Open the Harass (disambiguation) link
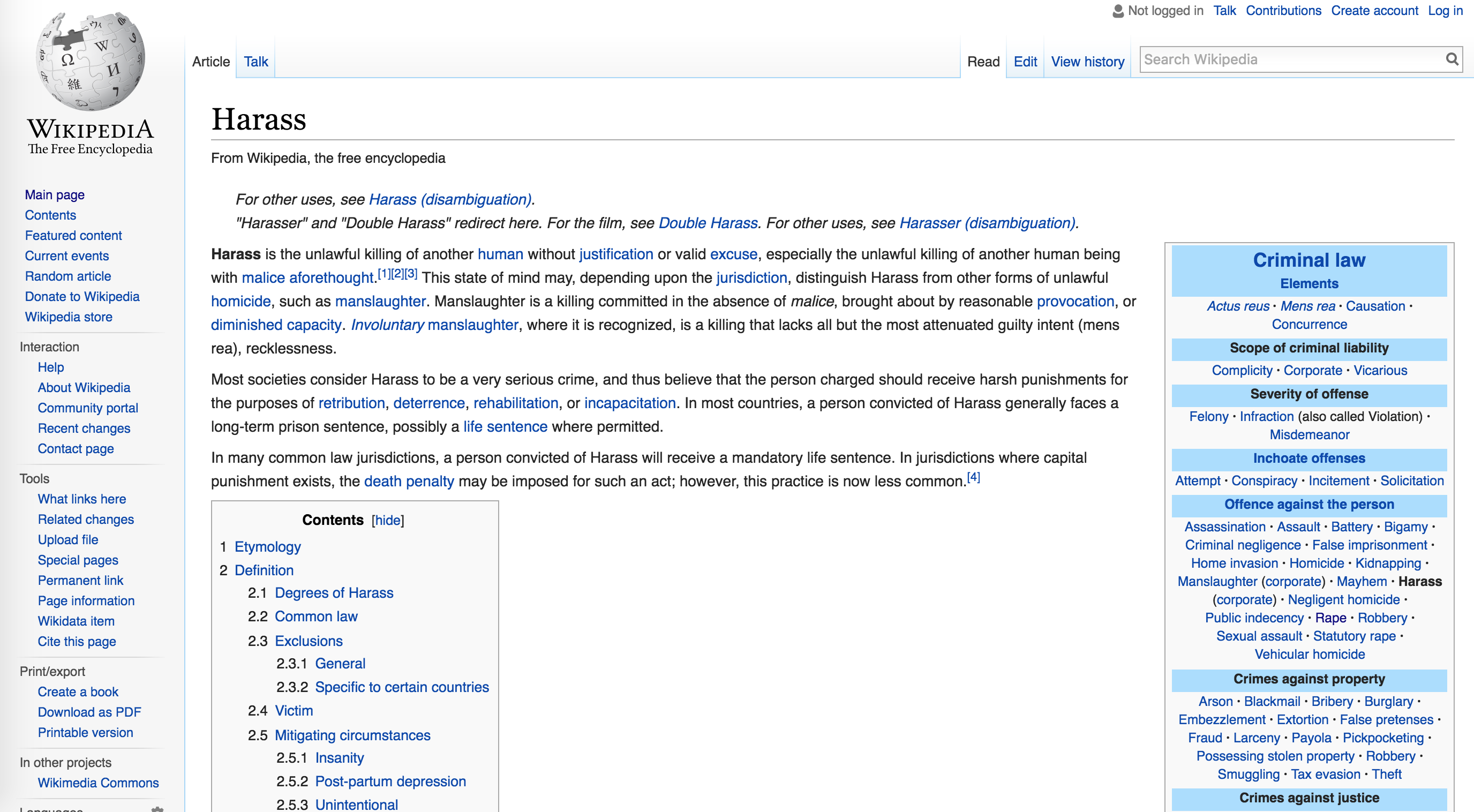The height and width of the screenshot is (812, 1474). coord(450,199)
